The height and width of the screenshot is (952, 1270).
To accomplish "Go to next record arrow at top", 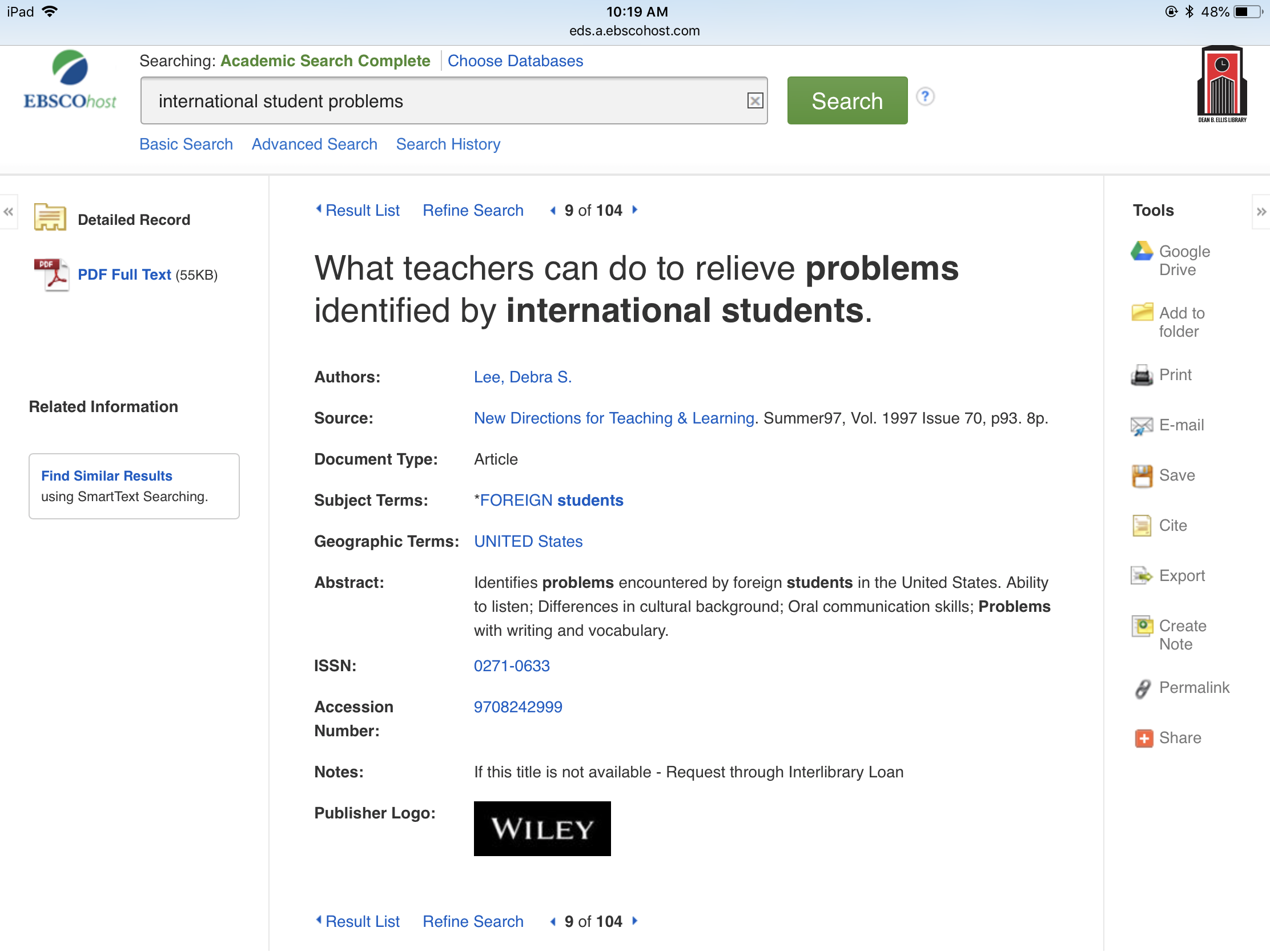I will click(x=635, y=210).
